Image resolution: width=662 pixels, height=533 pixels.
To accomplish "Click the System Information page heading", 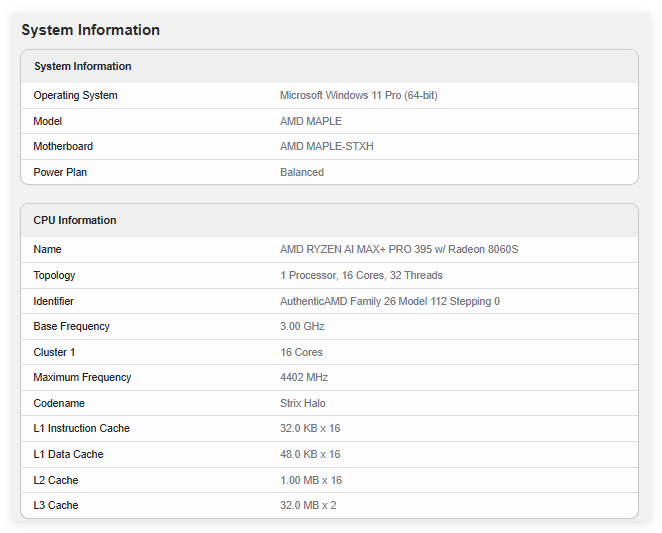I will pos(90,30).
